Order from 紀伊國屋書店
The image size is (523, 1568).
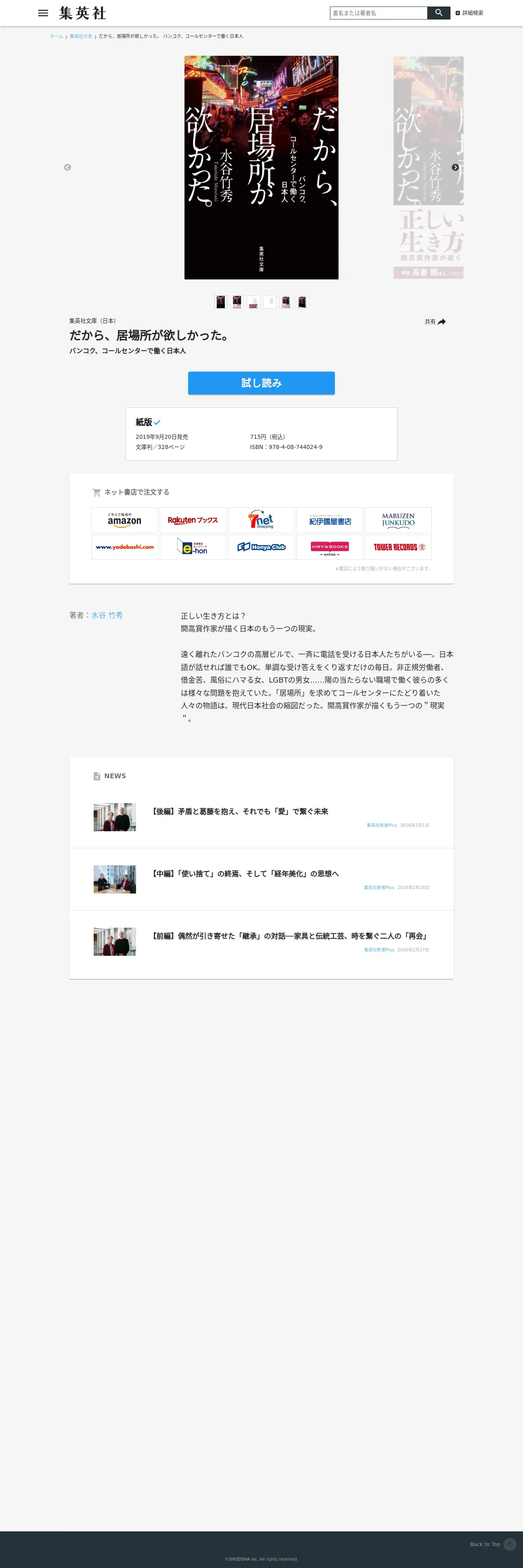point(330,520)
